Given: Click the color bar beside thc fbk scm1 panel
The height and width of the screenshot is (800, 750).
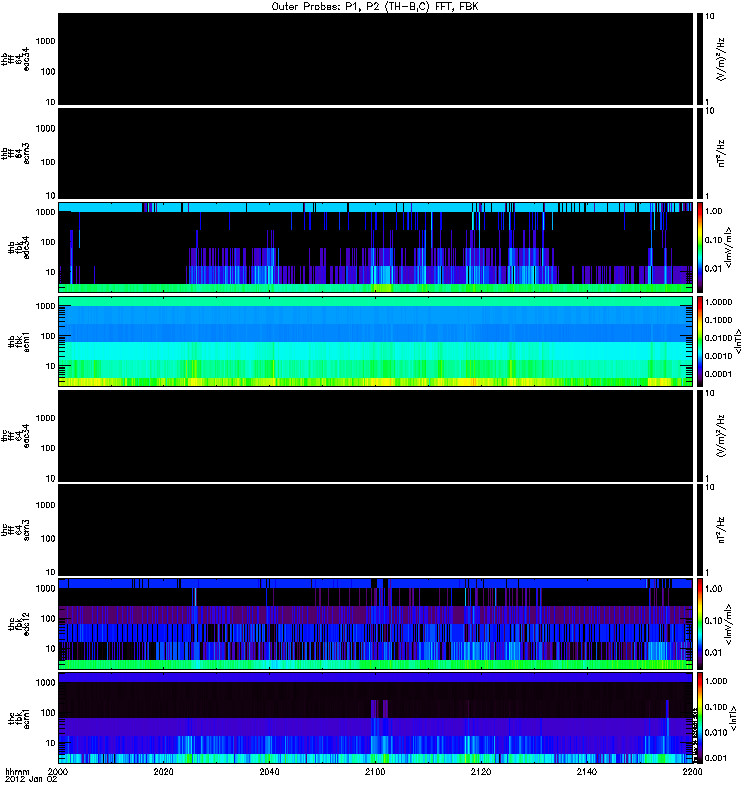Looking at the screenshot, I should pyautogui.click(x=700, y=718).
